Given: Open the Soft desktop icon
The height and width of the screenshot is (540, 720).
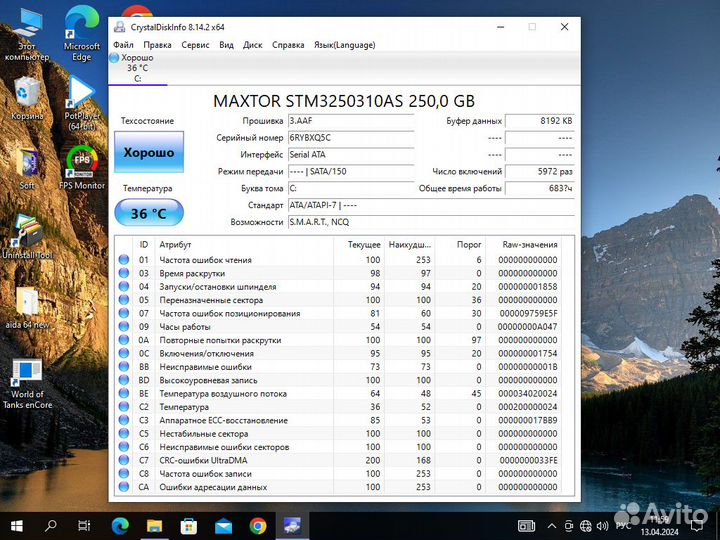Looking at the screenshot, I should pos(27,169).
